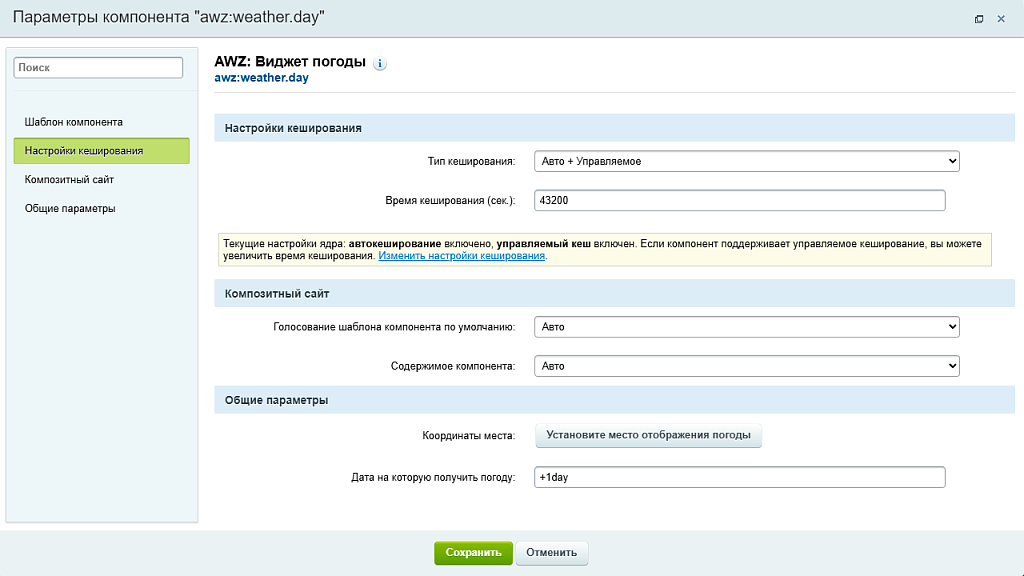
Task: Click the Общие параметры section header bar
Action: [614, 400]
